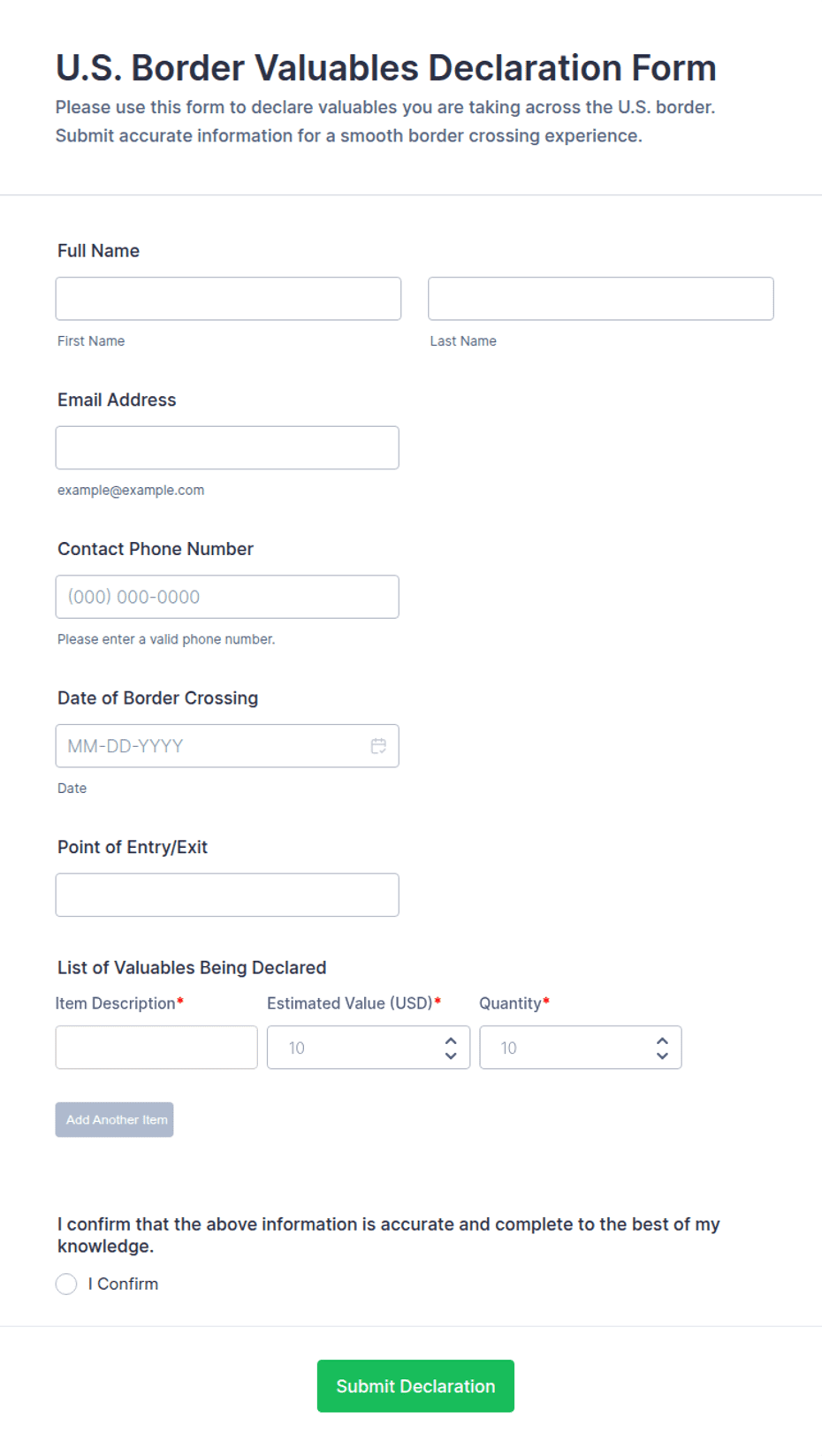Click the I Confirm label text

click(123, 1284)
